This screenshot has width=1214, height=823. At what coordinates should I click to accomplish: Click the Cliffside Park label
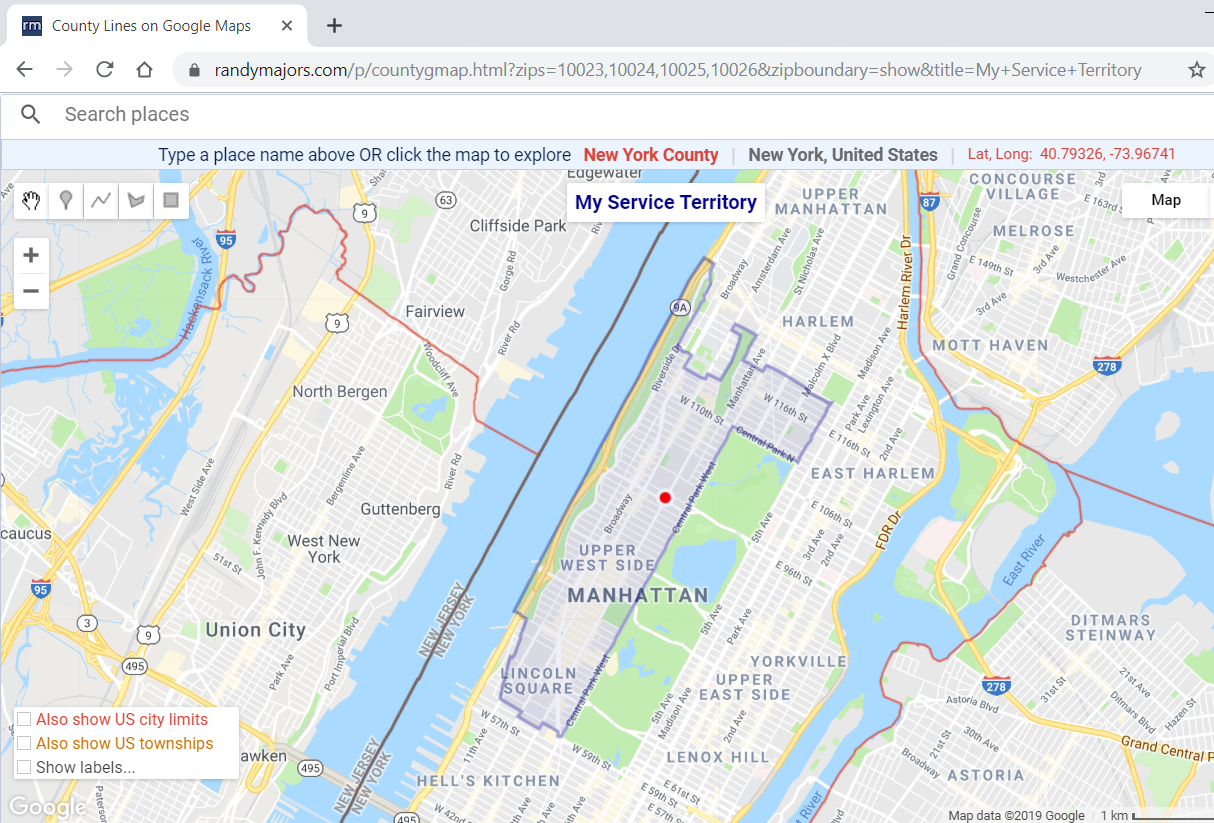click(x=518, y=225)
